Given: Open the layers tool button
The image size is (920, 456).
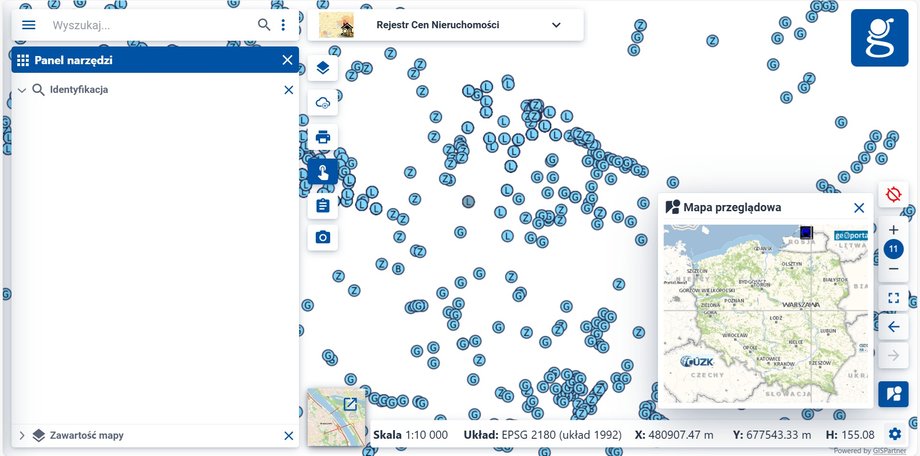Looking at the screenshot, I should click(323, 68).
